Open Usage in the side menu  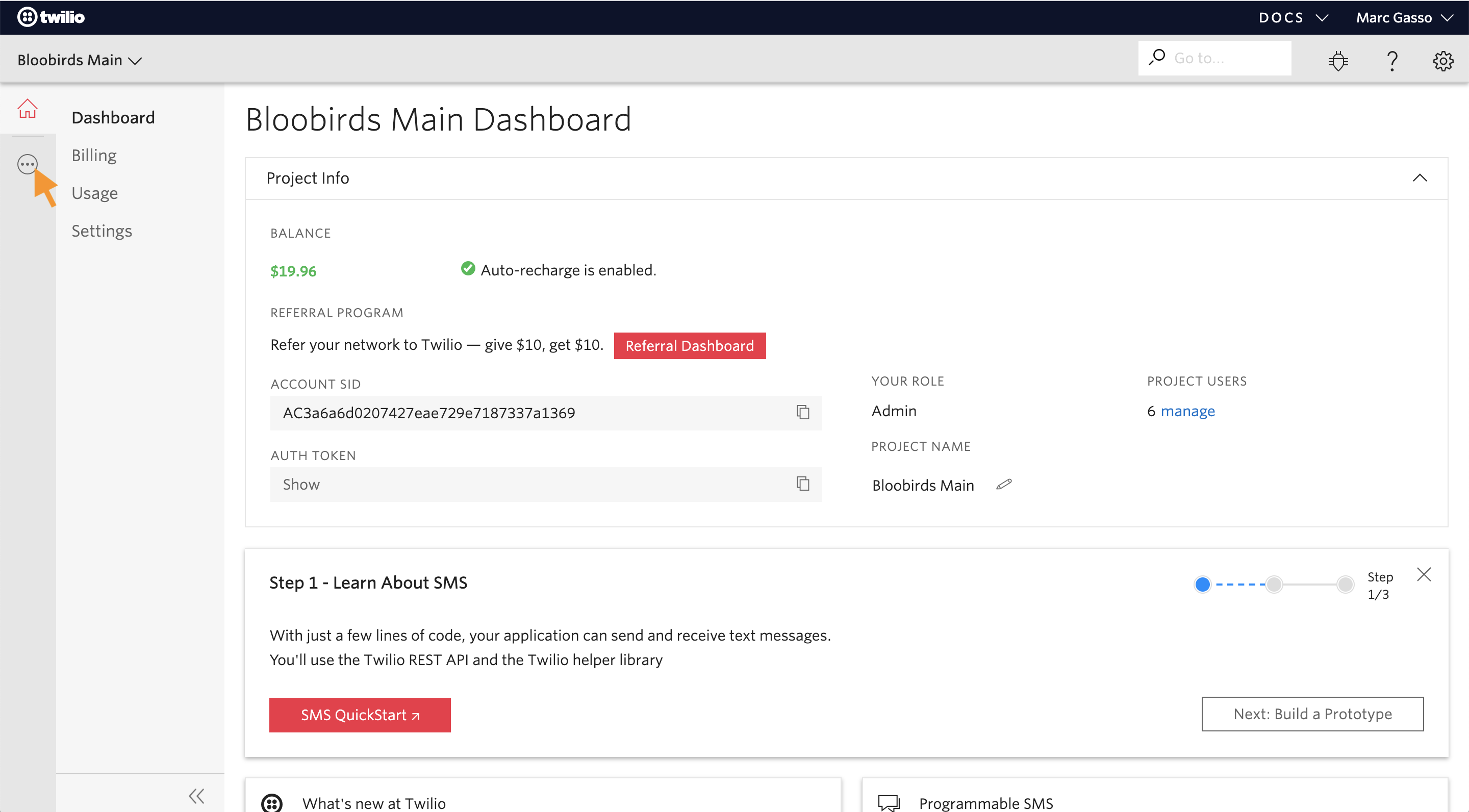[x=95, y=193]
